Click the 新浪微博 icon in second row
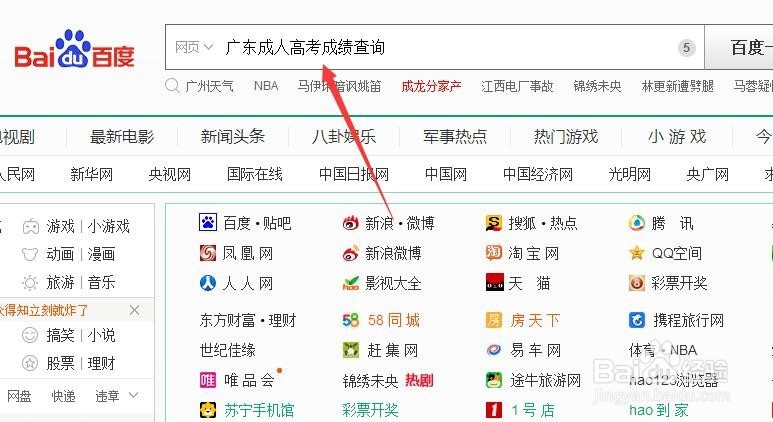The image size is (773, 422). tap(351, 253)
